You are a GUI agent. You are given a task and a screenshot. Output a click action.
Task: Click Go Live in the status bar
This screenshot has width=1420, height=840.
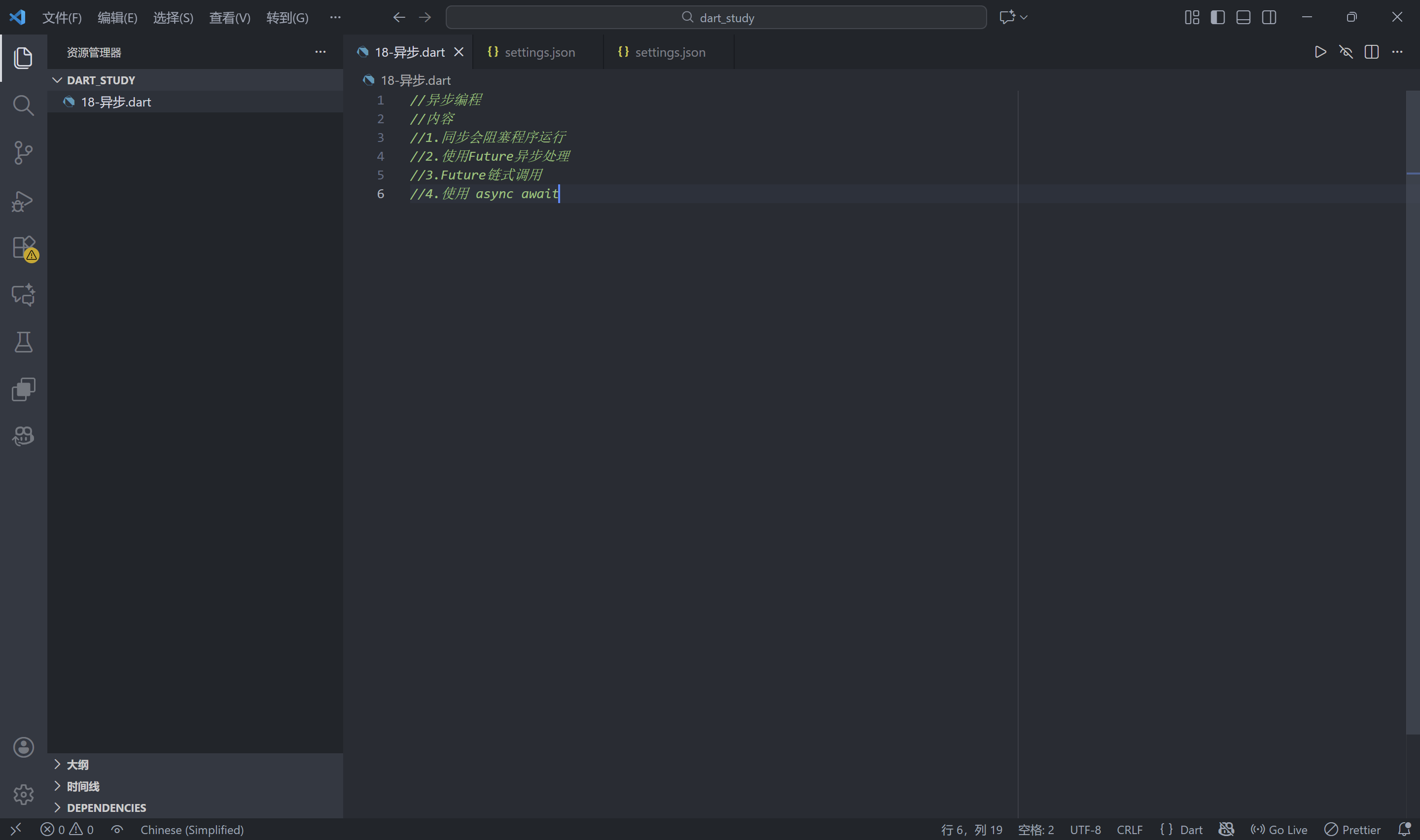pyautogui.click(x=1278, y=830)
